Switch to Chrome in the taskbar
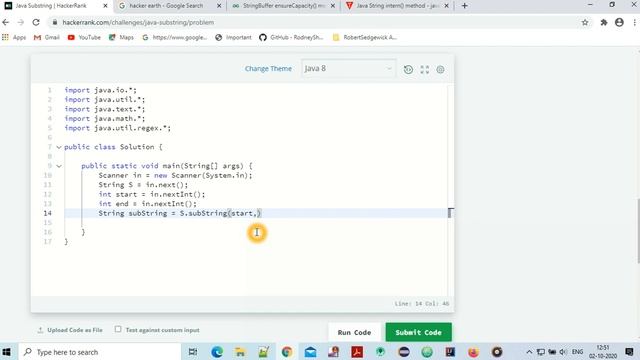 [x=287, y=352]
